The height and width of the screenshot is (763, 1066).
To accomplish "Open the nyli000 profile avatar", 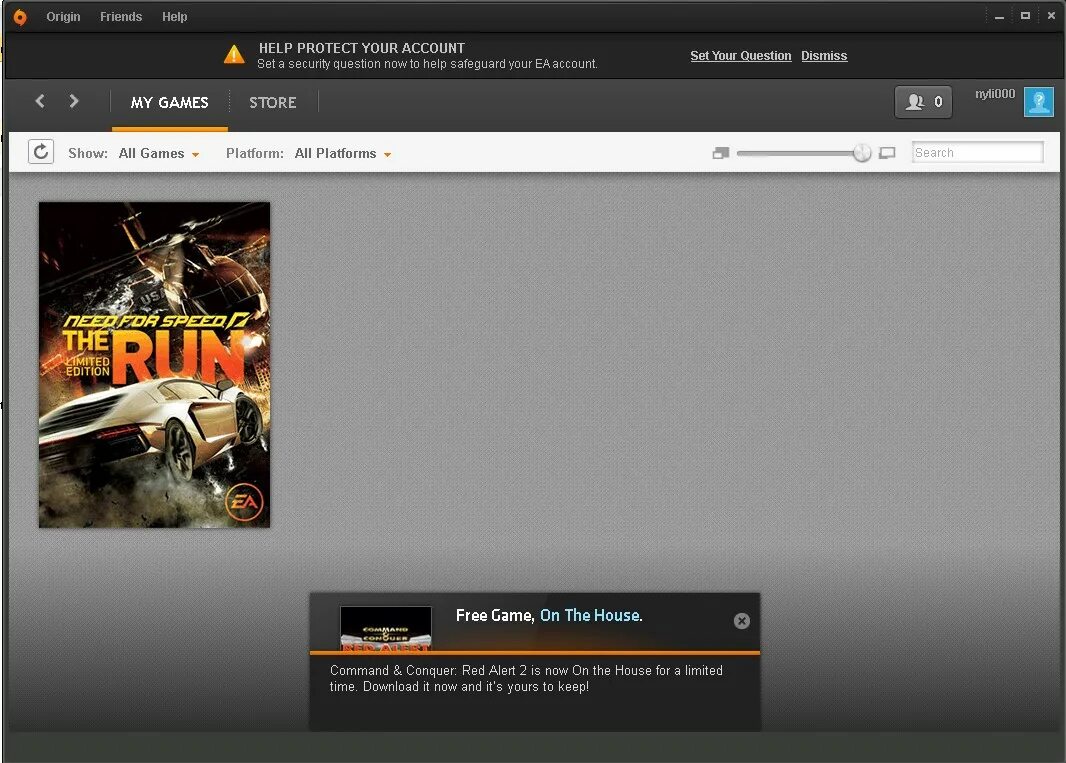I will (x=1039, y=102).
